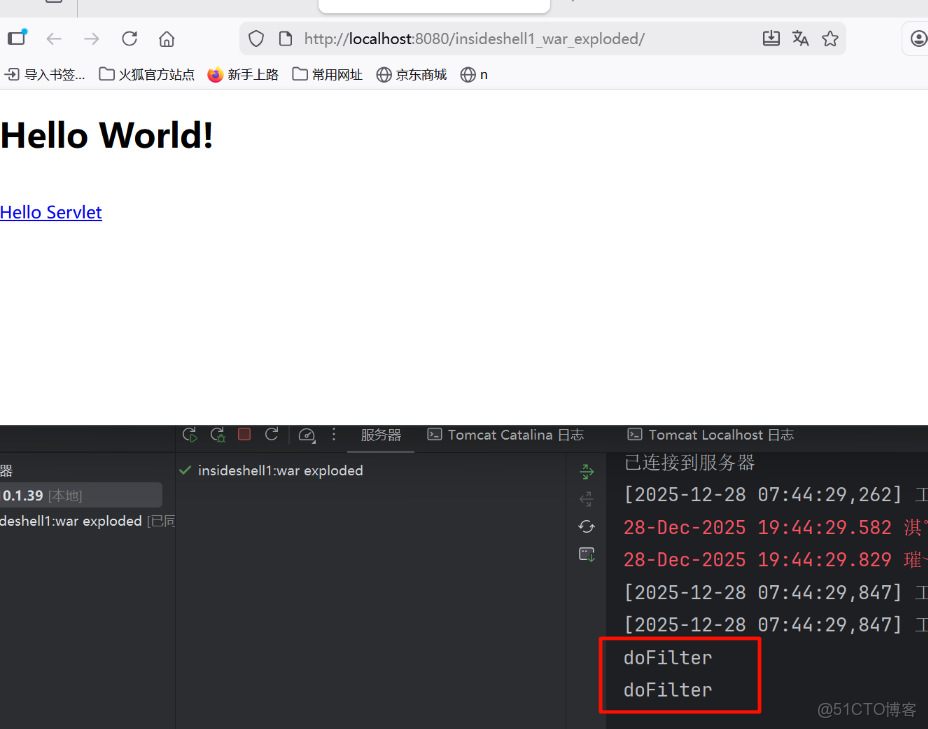Click the grey undeploy arrows icon

[587, 499]
